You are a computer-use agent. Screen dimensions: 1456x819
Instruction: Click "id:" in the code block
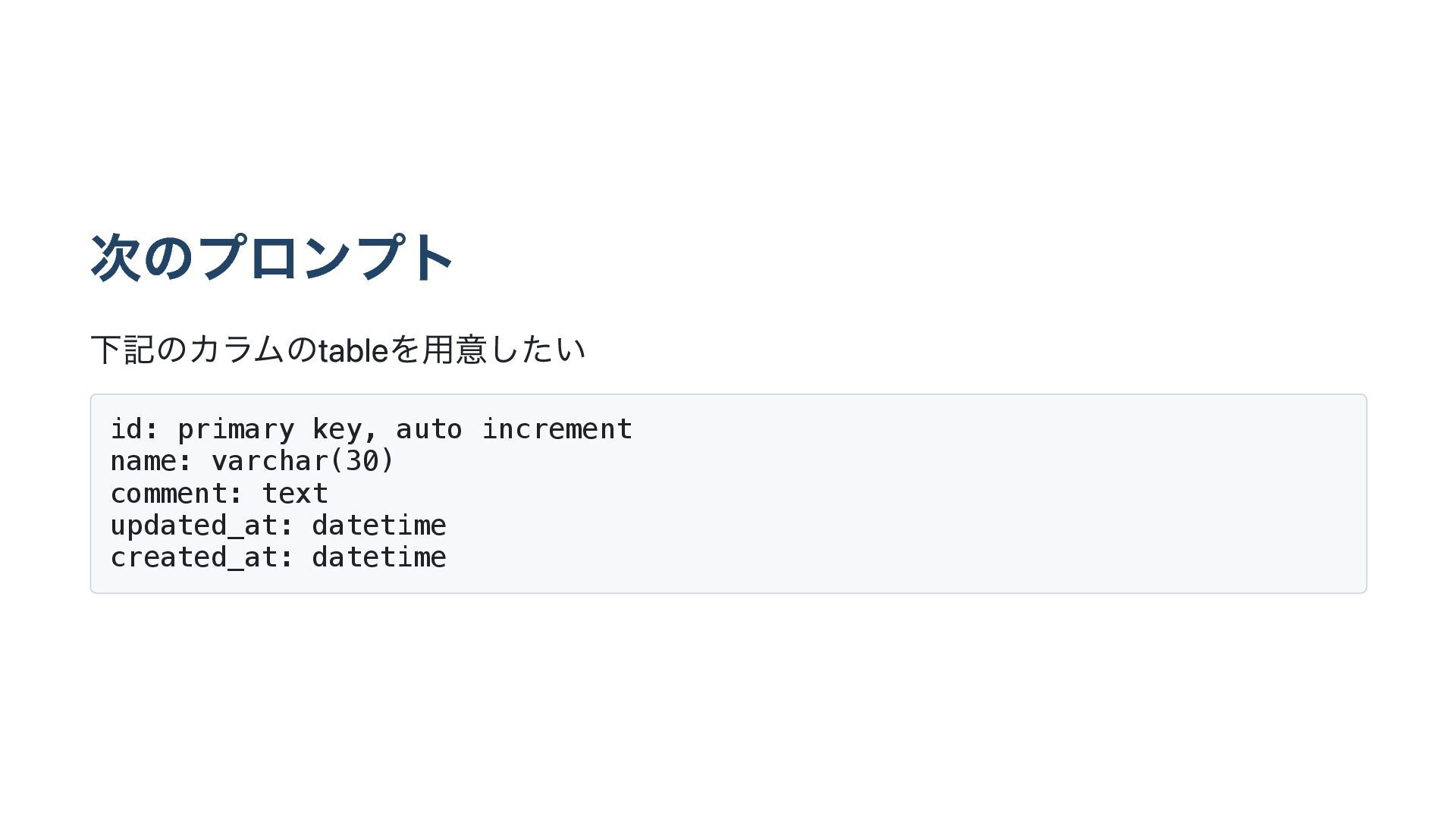(135, 429)
